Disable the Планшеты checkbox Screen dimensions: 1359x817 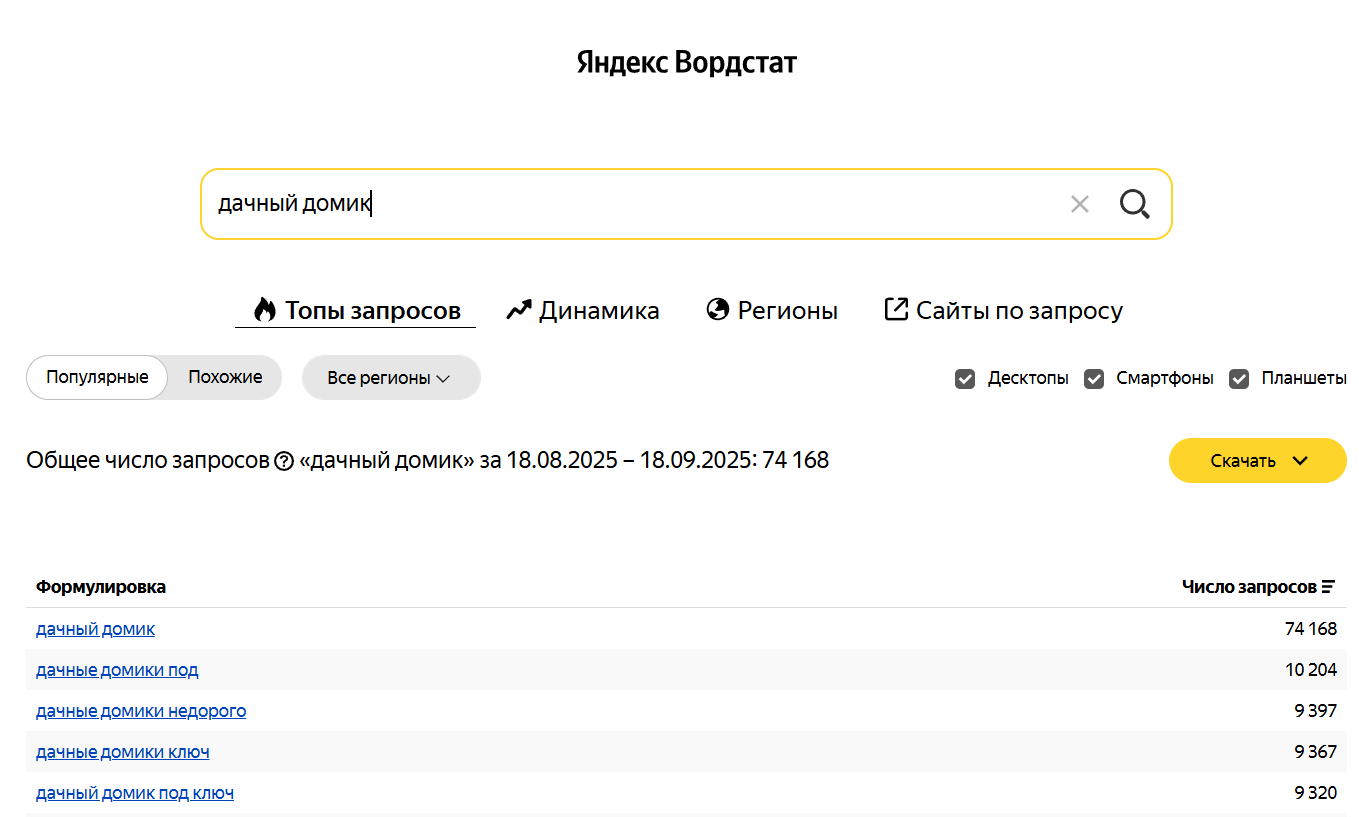point(1239,379)
